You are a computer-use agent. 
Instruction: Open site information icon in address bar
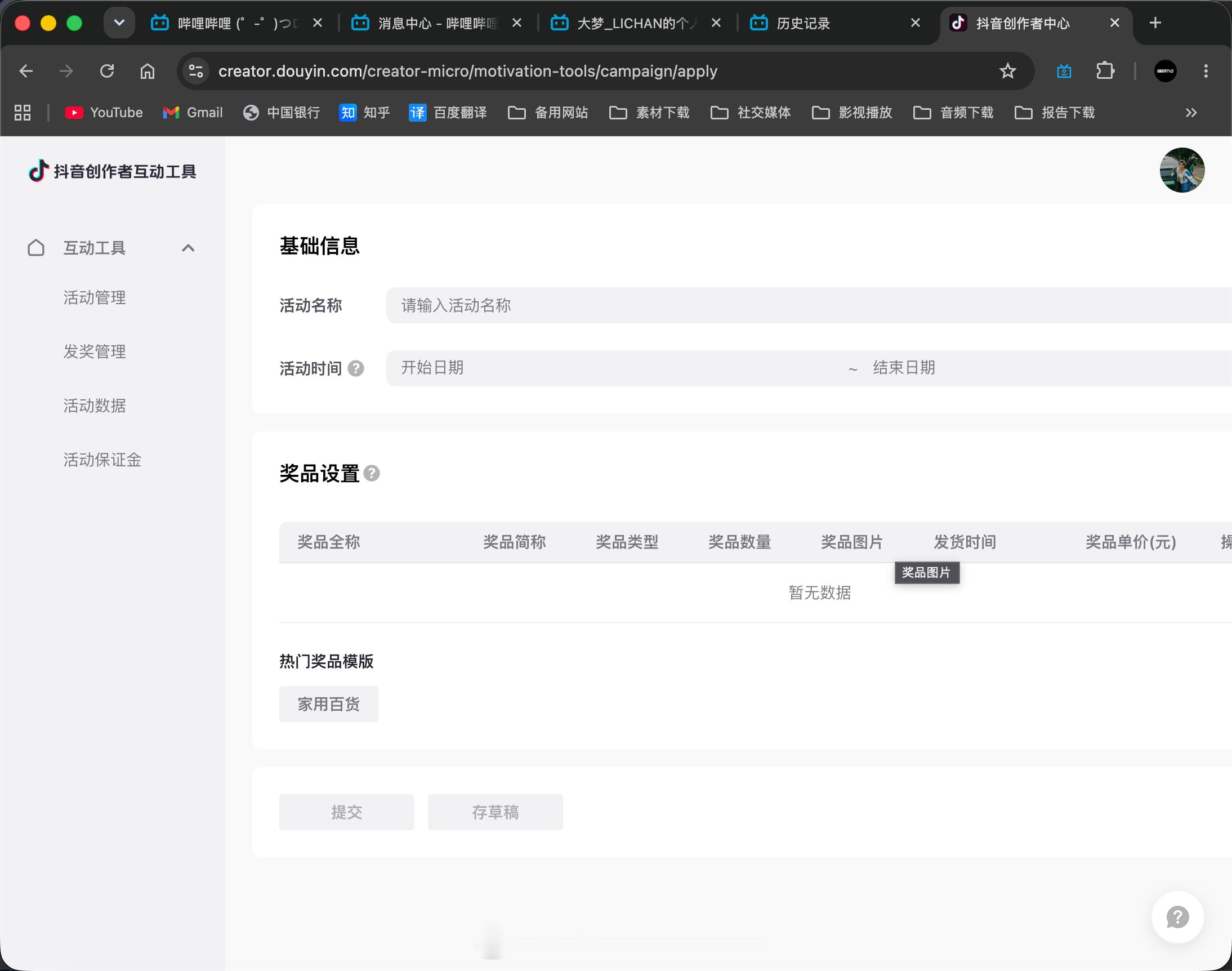click(196, 71)
